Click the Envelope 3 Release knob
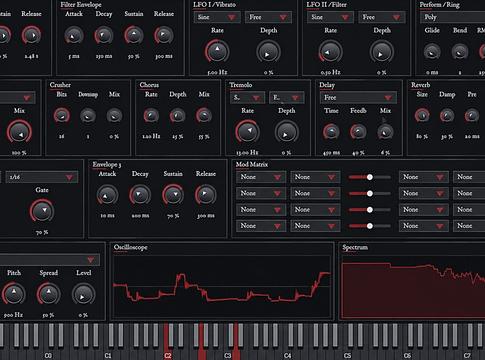The height and width of the screenshot is (360, 485). (x=205, y=195)
